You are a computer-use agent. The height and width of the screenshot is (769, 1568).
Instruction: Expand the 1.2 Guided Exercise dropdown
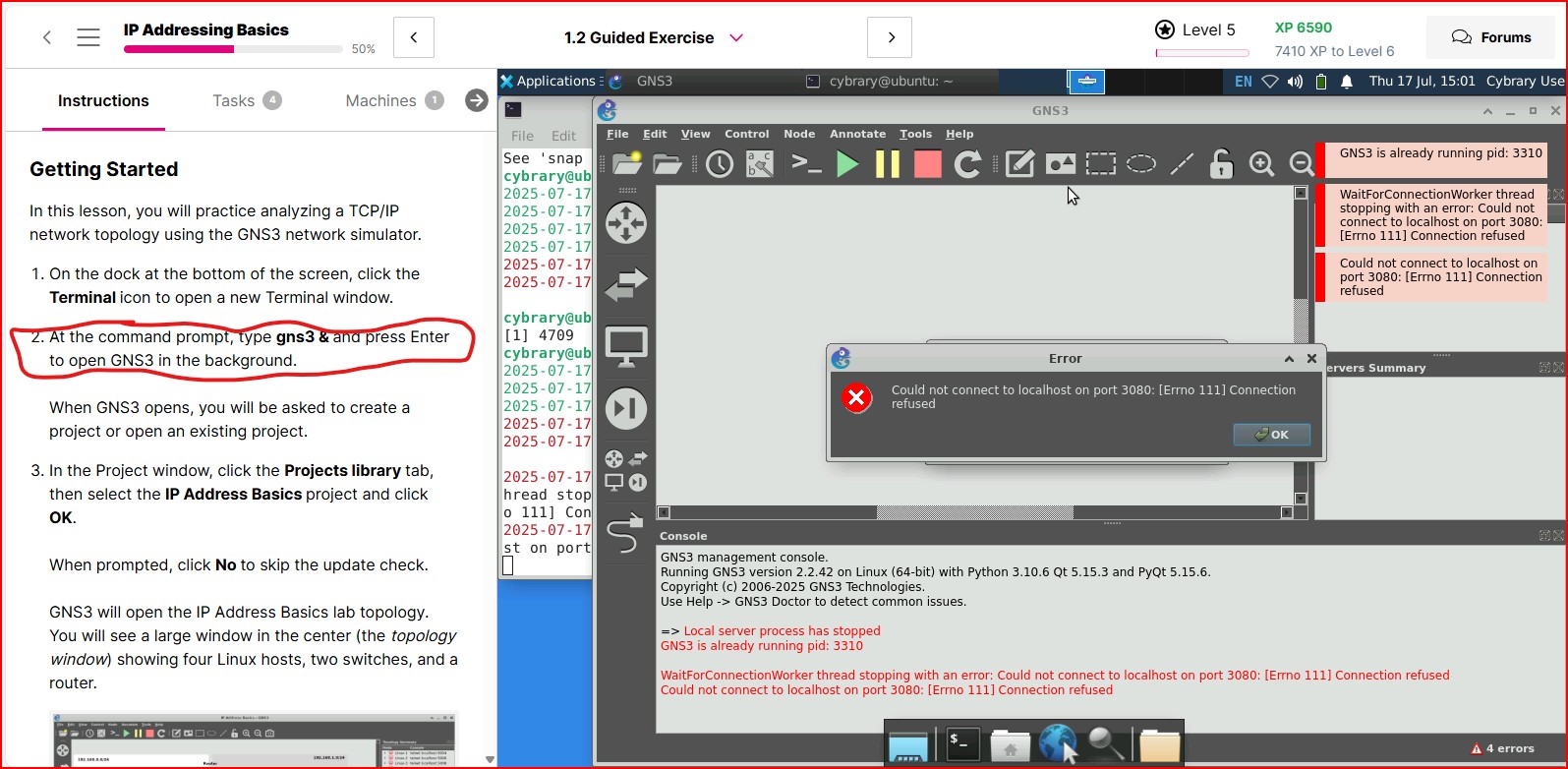tap(736, 37)
